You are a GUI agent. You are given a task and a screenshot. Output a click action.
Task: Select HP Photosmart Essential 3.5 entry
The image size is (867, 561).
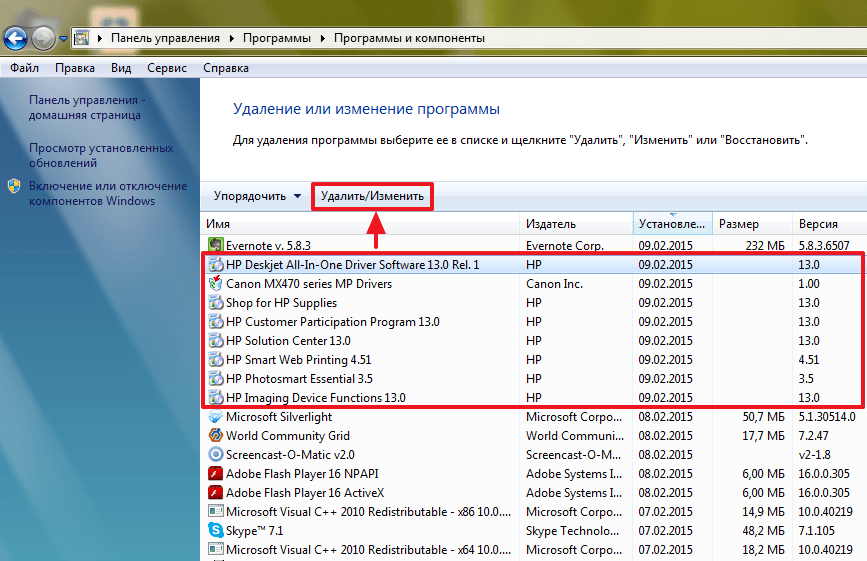299,379
